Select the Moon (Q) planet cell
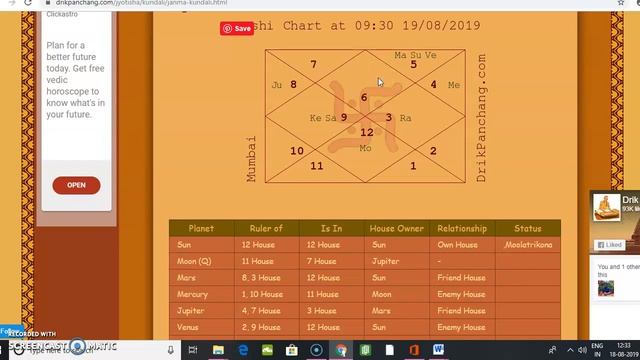 coord(202,261)
